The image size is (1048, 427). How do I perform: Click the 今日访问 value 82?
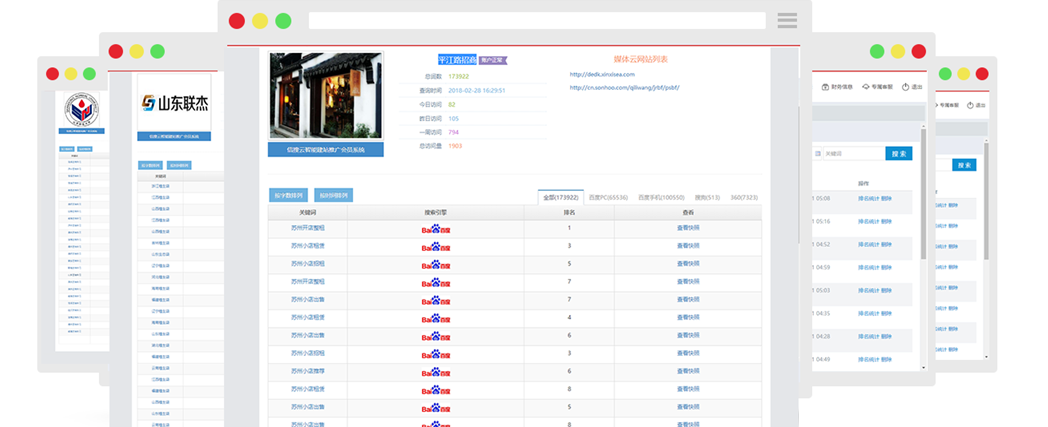tap(452, 104)
